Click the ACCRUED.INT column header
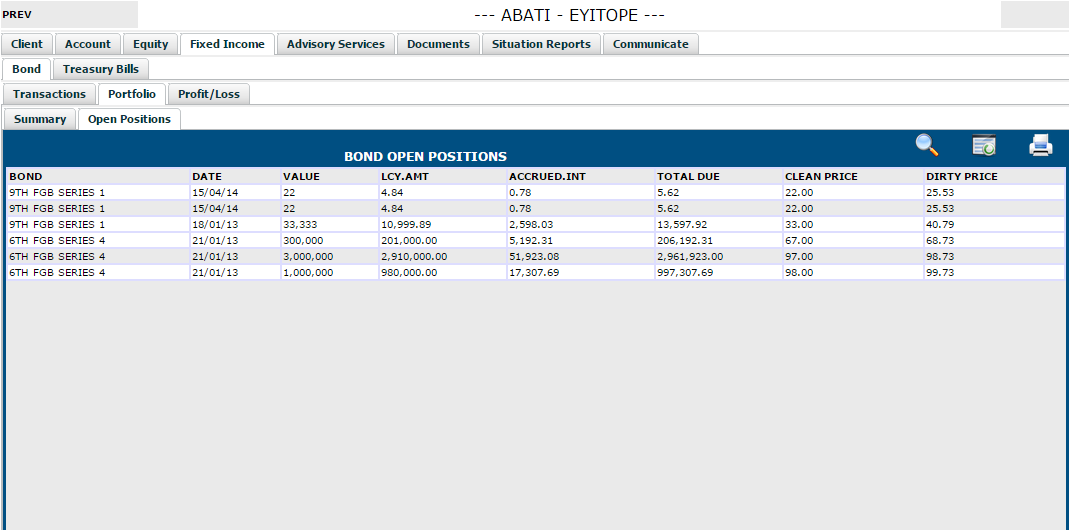This screenshot has width=1070, height=531. (581, 176)
